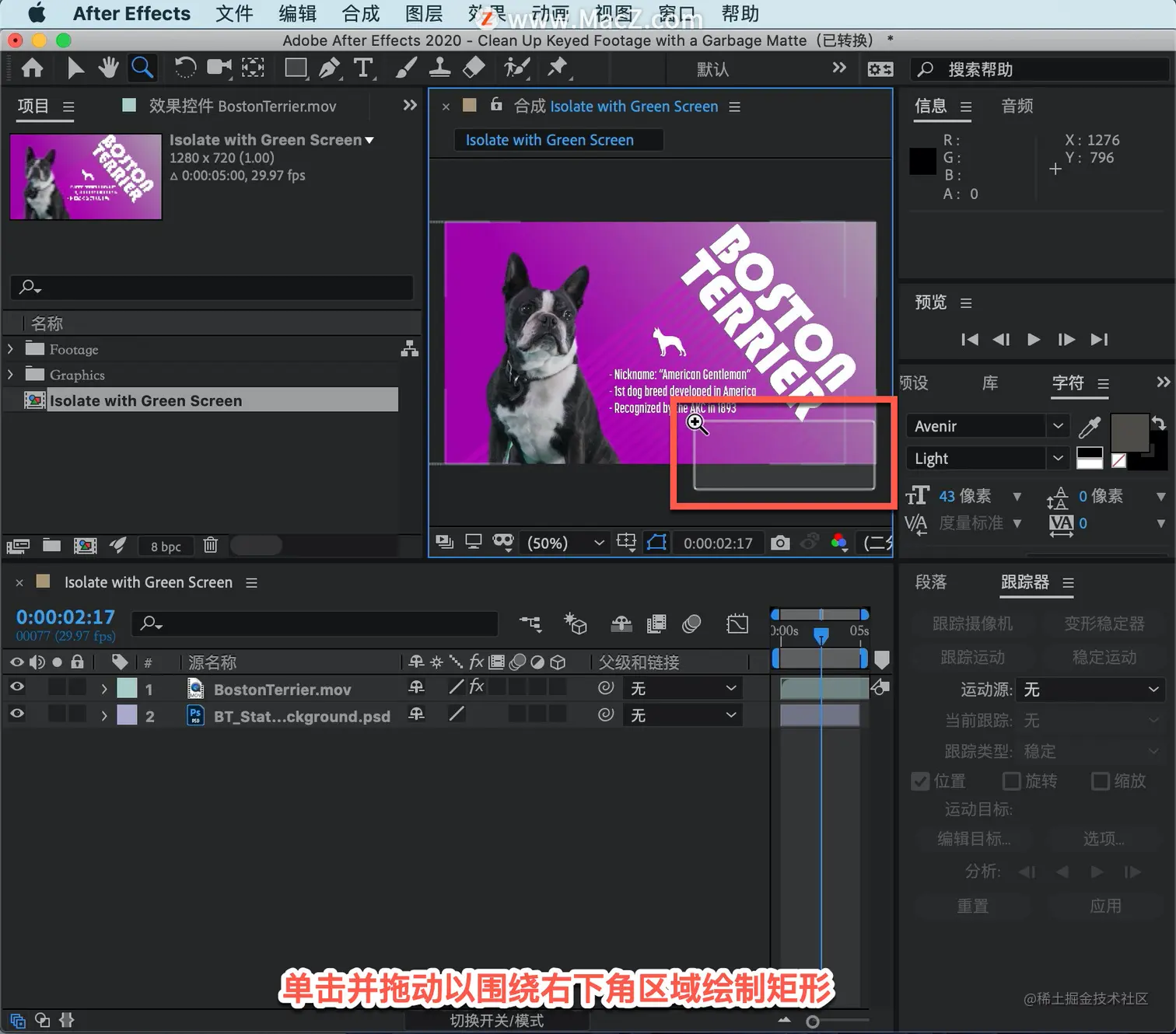Toggle shy switch on BostonTerrier.mov layer
The height and width of the screenshot is (1034, 1176).
tap(417, 687)
